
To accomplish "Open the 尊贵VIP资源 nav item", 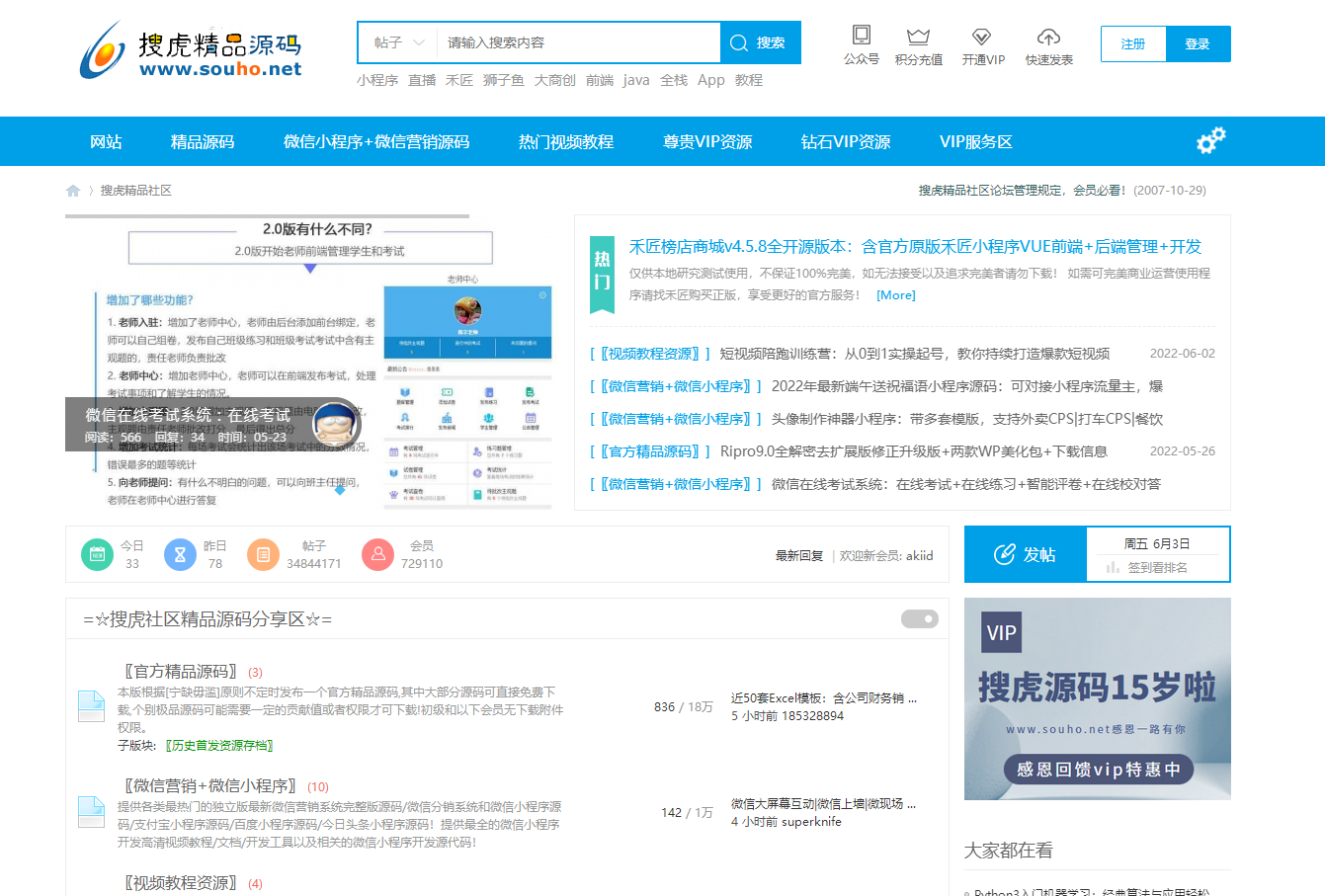I will [707, 141].
